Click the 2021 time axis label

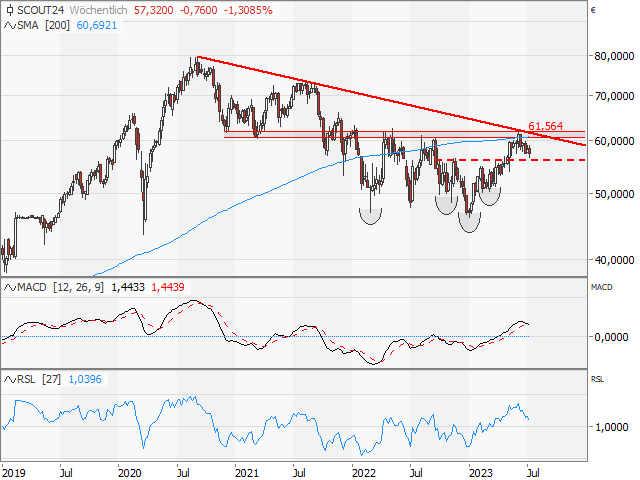click(x=247, y=473)
